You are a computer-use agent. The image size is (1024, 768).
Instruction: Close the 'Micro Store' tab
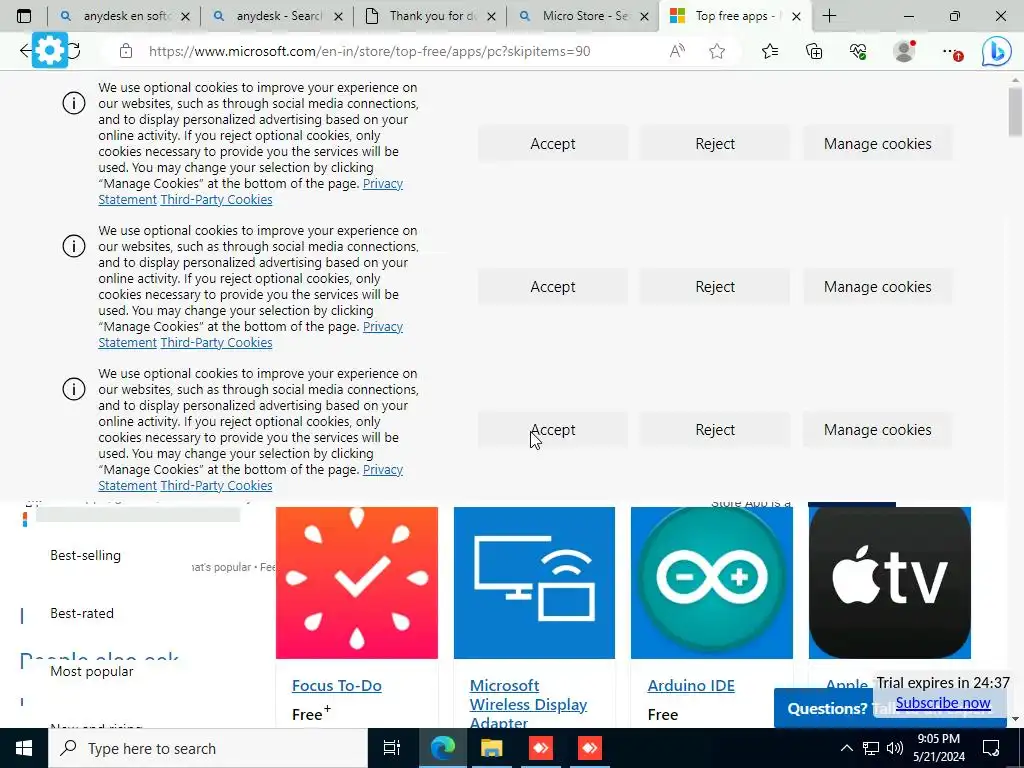coord(645,17)
